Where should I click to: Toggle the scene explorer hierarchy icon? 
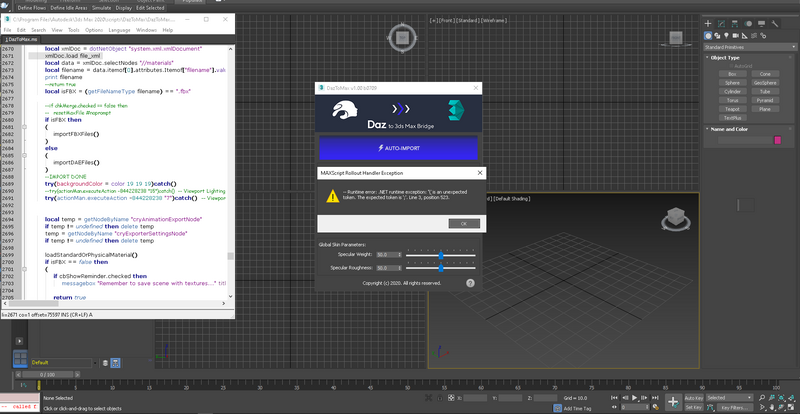(x=116, y=363)
